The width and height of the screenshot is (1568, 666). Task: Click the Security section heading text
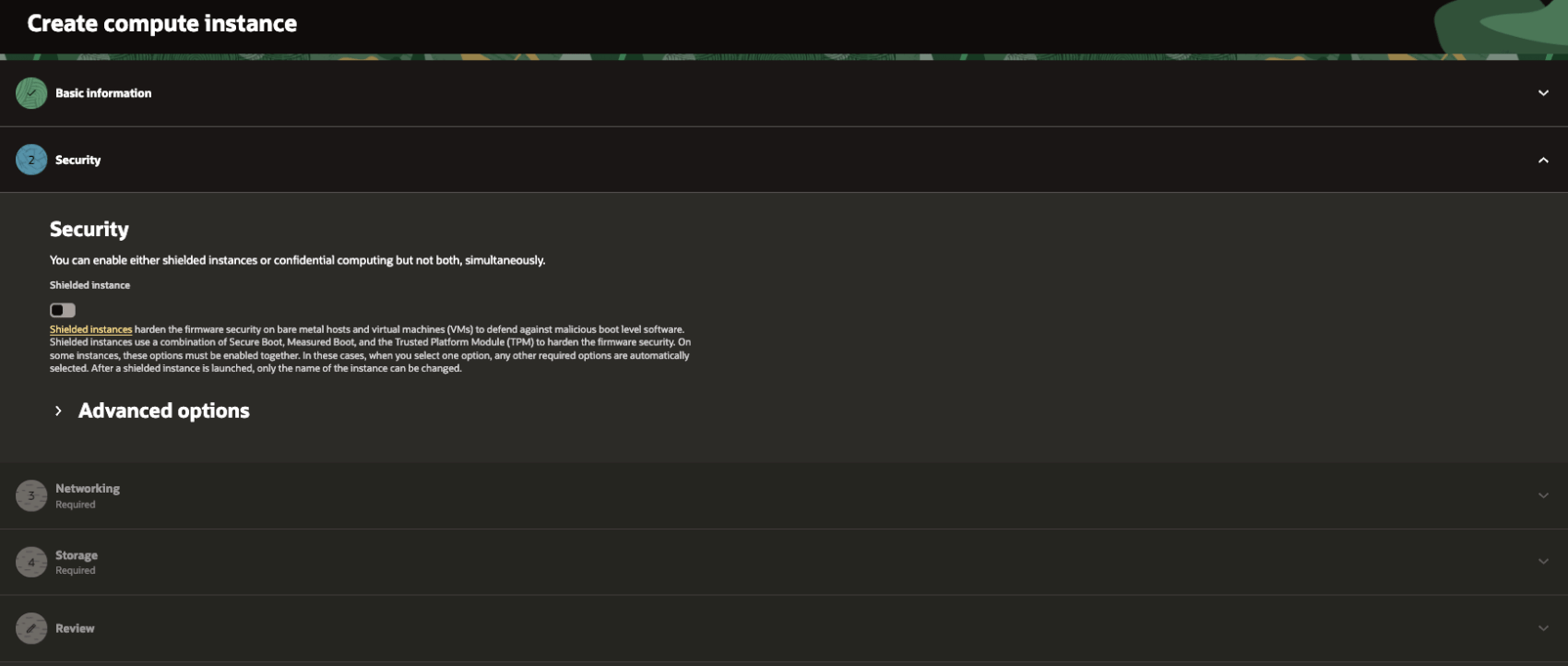click(89, 229)
